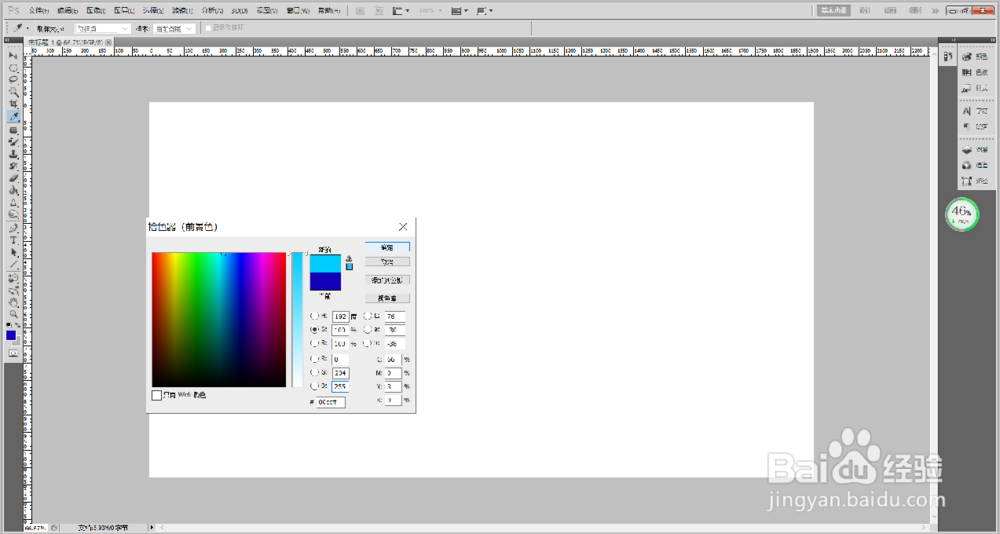
Task: Select the R red radio button
Action: (314, 359)
